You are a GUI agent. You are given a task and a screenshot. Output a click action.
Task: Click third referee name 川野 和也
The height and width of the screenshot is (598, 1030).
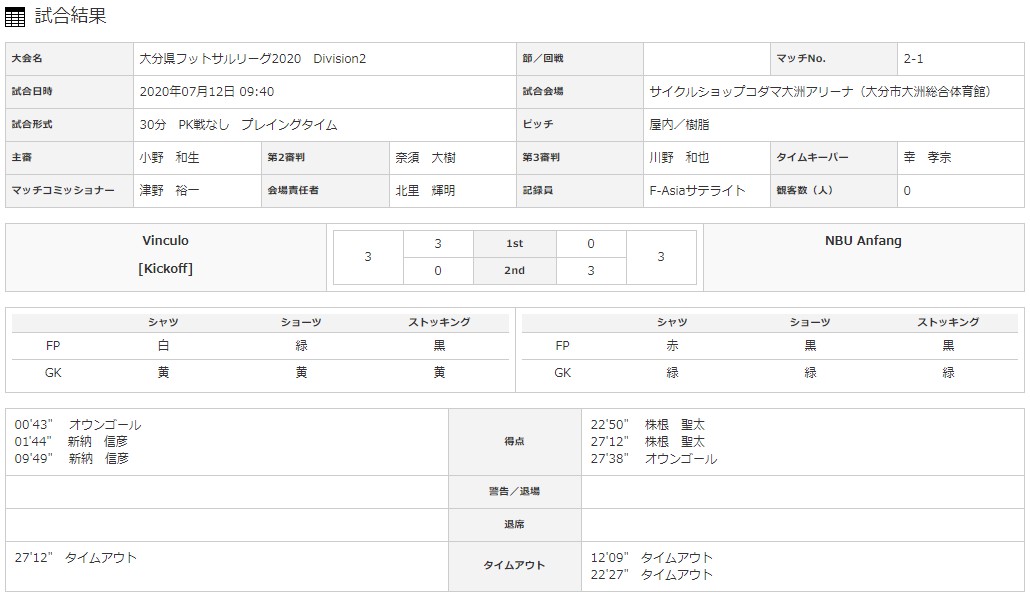point(679,158)
